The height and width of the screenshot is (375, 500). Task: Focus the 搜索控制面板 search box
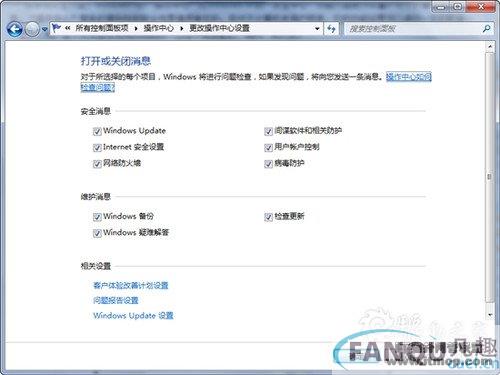point(413,29)
